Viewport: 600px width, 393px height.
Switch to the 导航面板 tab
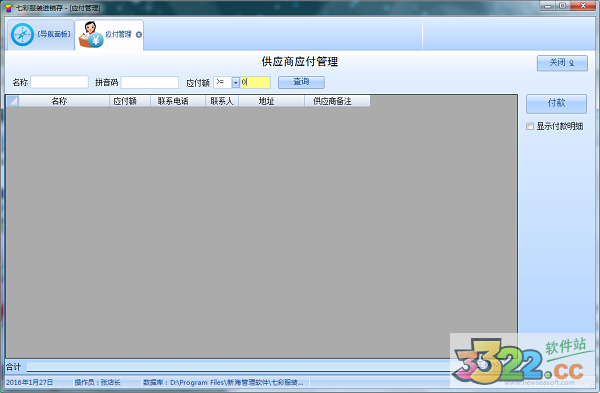pos(41,35)
